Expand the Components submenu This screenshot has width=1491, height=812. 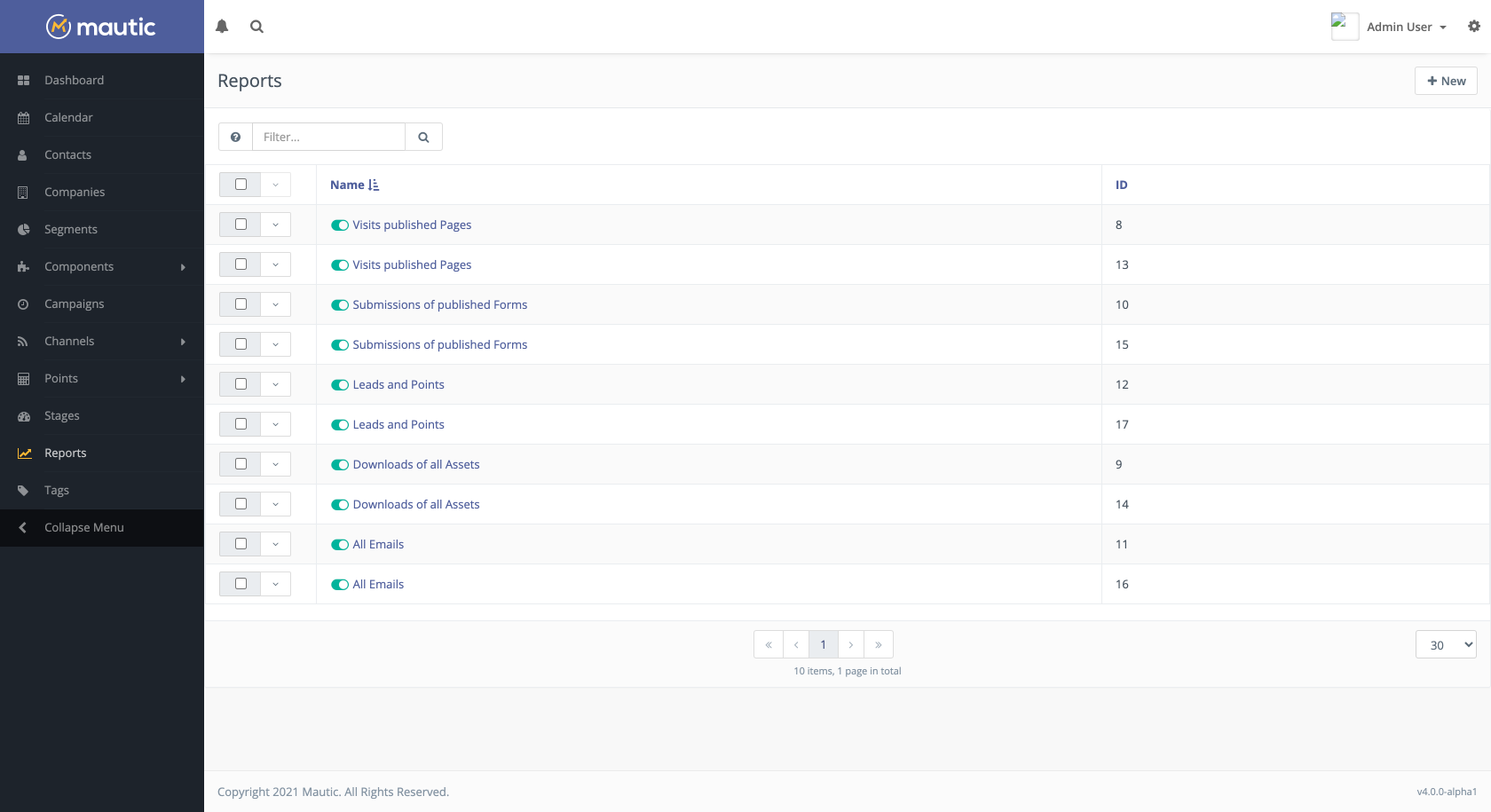coord(79,266)
